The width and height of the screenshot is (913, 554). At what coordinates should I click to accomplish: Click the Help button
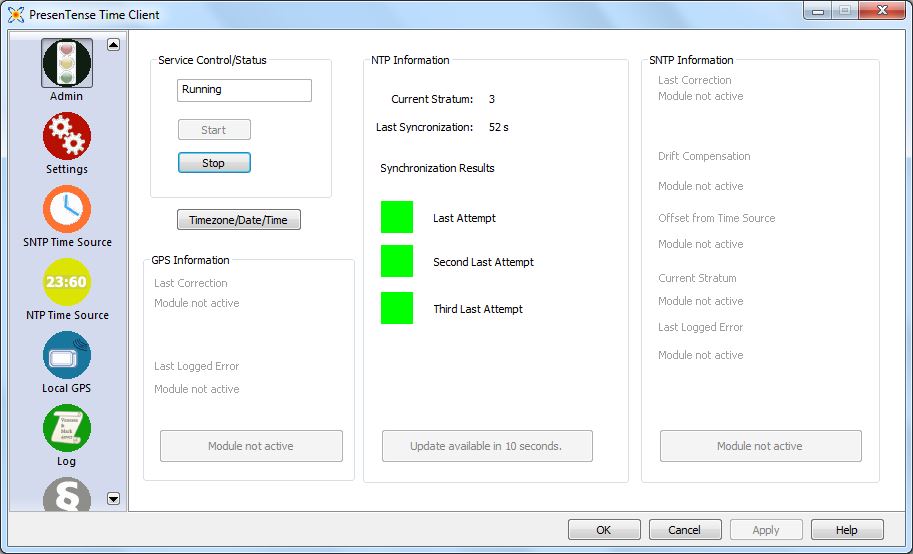pos(847,530)
